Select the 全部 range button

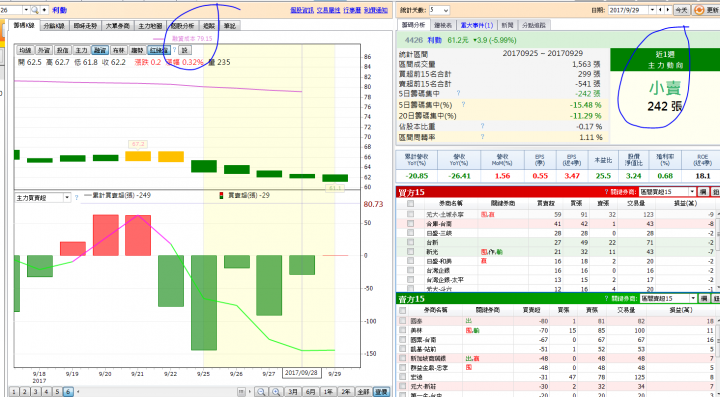coord(363,392)
